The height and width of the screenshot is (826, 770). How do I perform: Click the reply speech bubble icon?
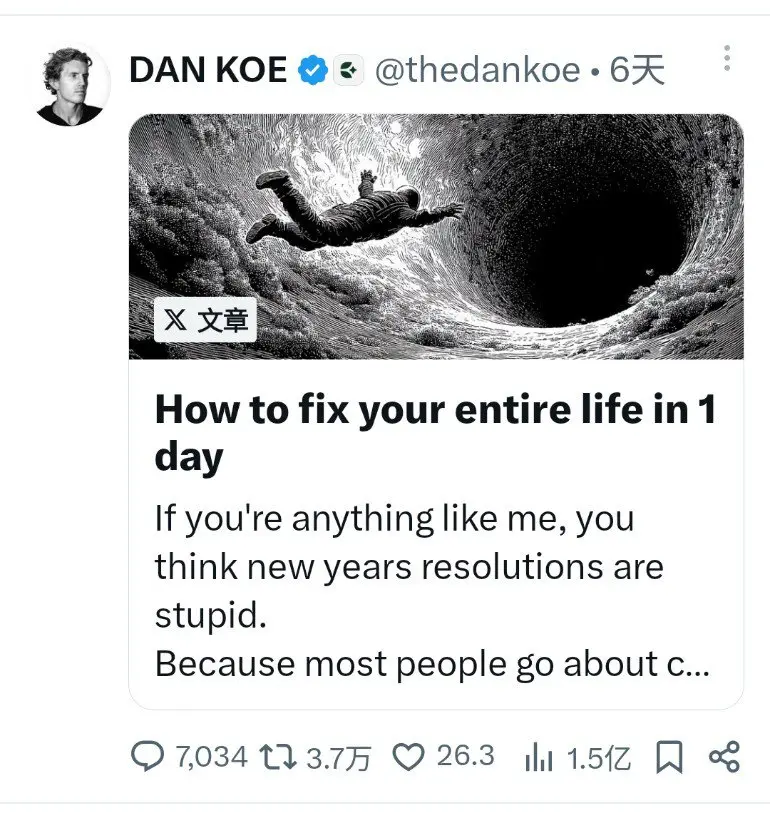147,756
